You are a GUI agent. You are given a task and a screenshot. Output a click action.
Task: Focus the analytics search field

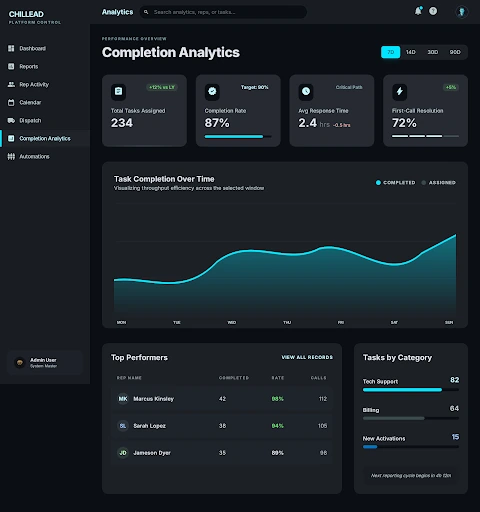tap(223, 12)
